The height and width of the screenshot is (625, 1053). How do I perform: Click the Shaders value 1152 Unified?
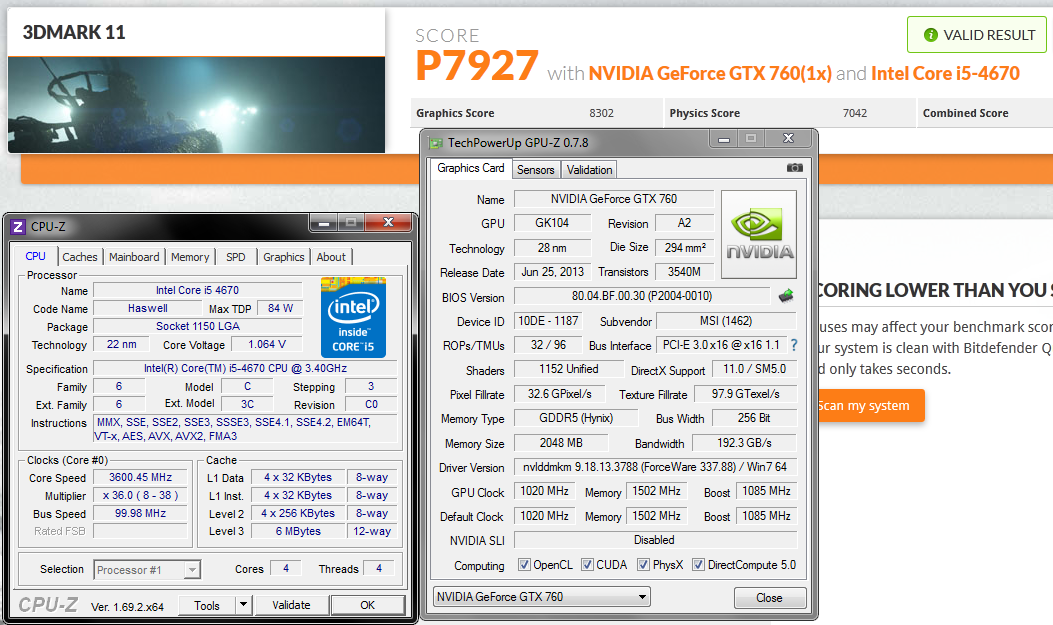tap(568, 369)
